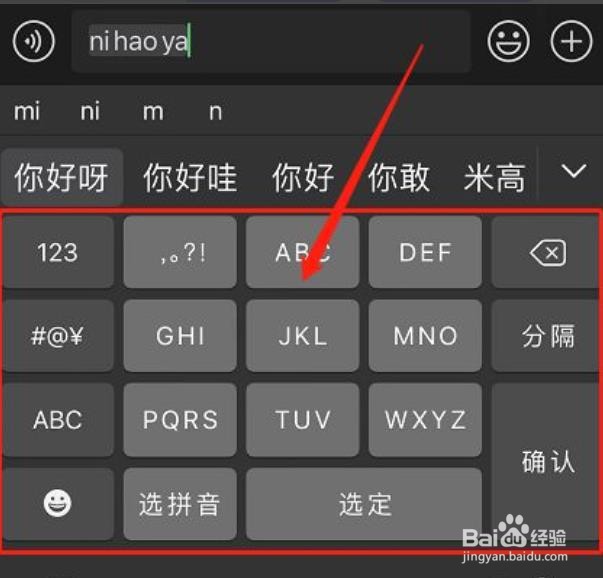This screenshot has height=578, width=603.
Task: Tap the backspace delete key
Action: pos(546,252)
